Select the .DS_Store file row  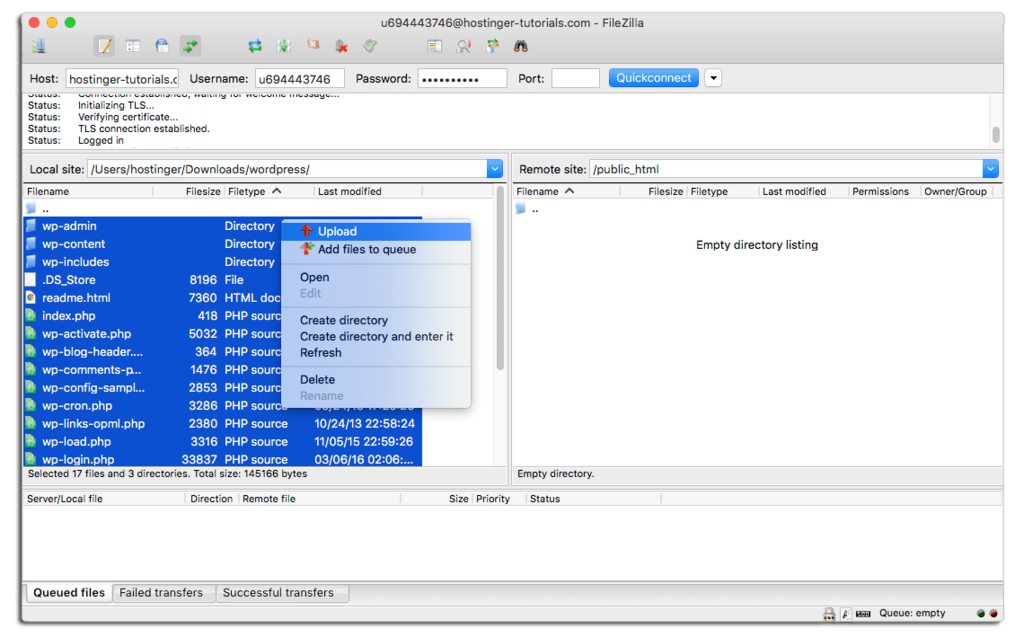tap(223, 280)
